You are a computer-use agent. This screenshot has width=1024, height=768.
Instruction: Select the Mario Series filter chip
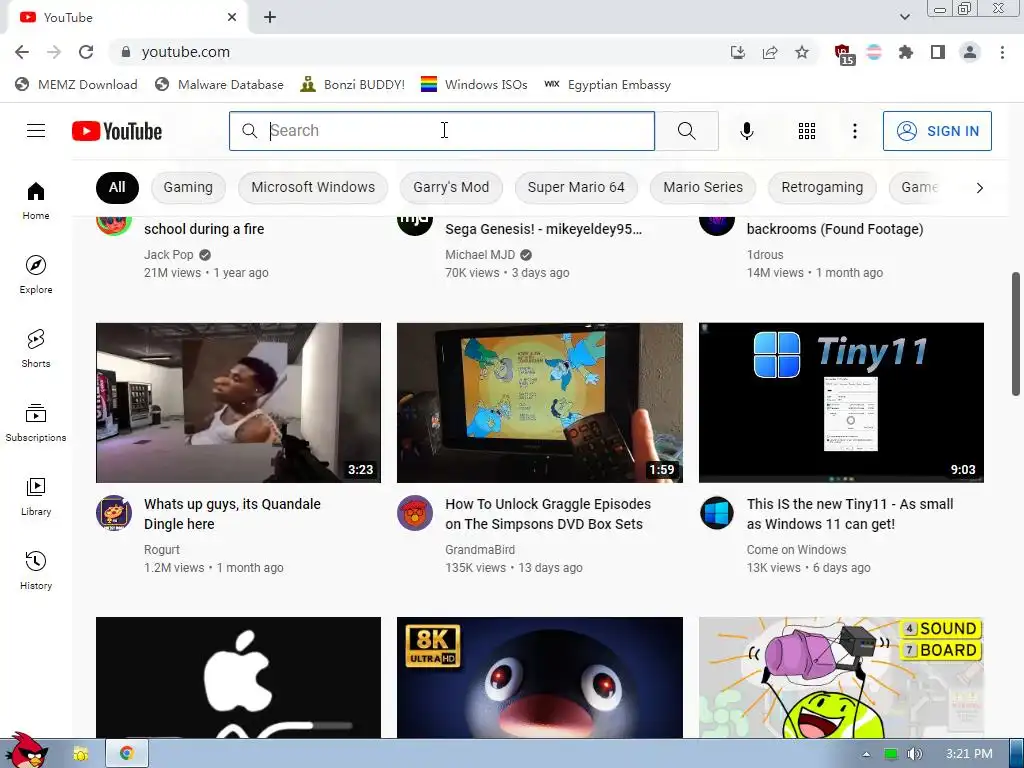pos(703,187)
